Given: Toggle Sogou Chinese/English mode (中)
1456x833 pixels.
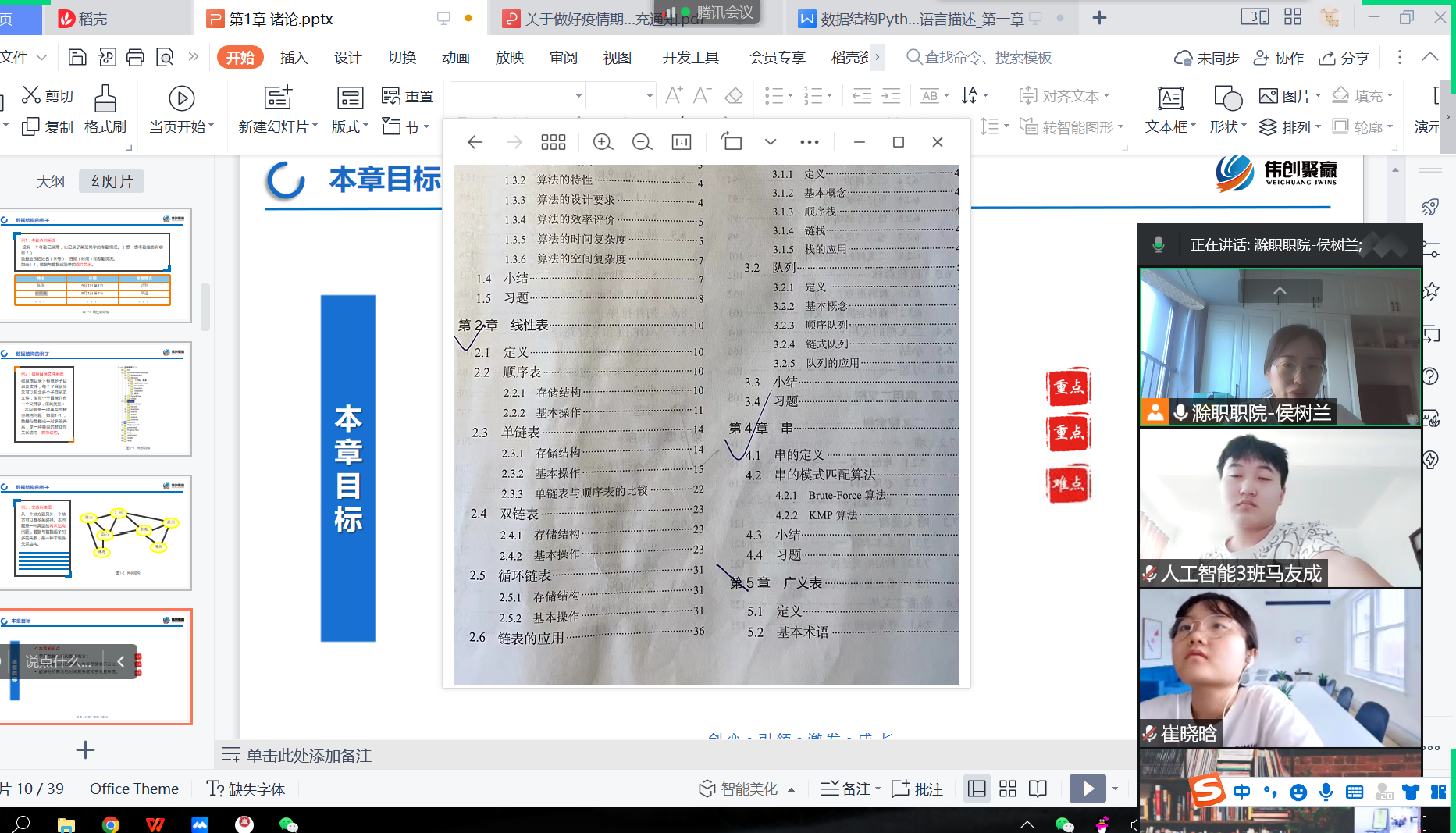Looking at the screenshot, I should click(x=1241, y=792).
